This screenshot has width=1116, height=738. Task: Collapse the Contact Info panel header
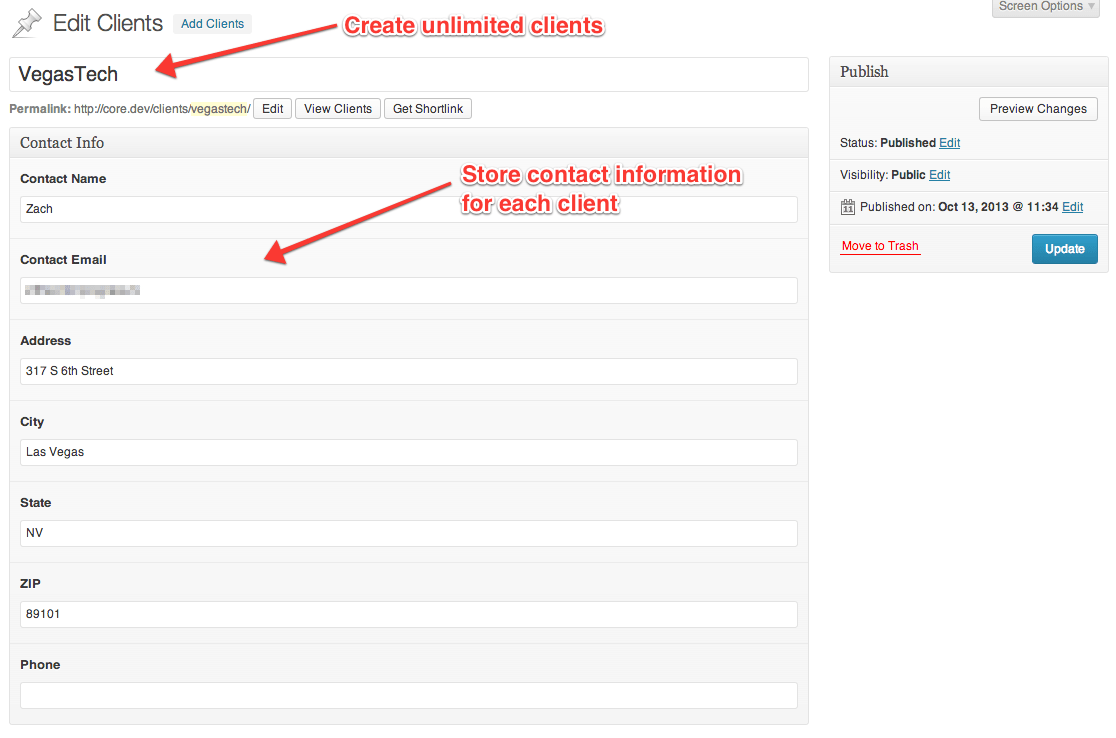(x=408, y=143)
